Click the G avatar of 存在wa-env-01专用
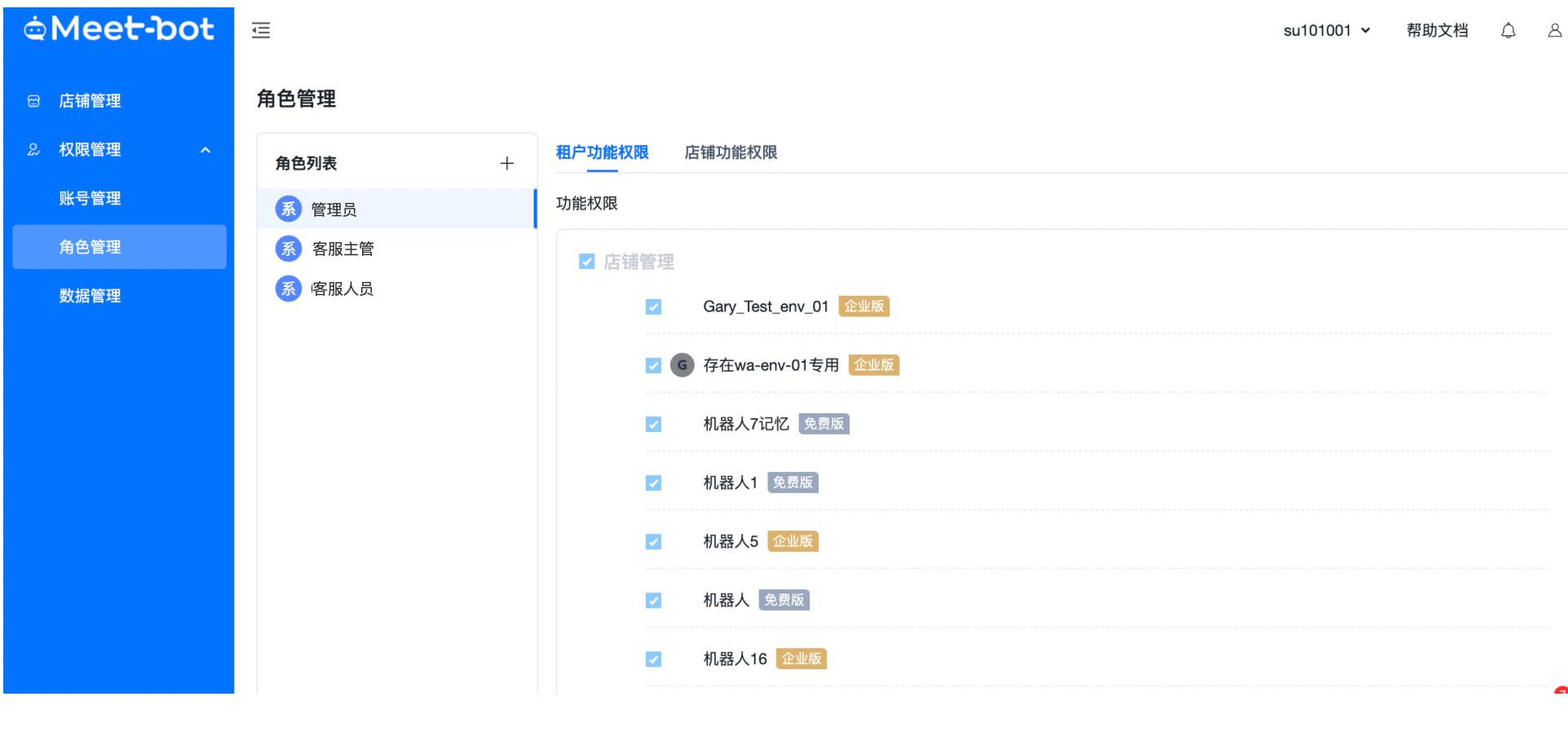The image size is (1568, 736). 682,365
